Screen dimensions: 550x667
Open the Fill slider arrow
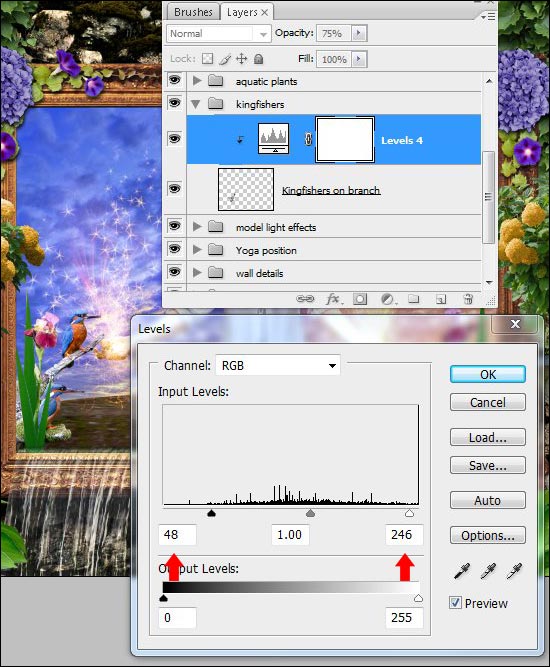[x=359, y=59]
